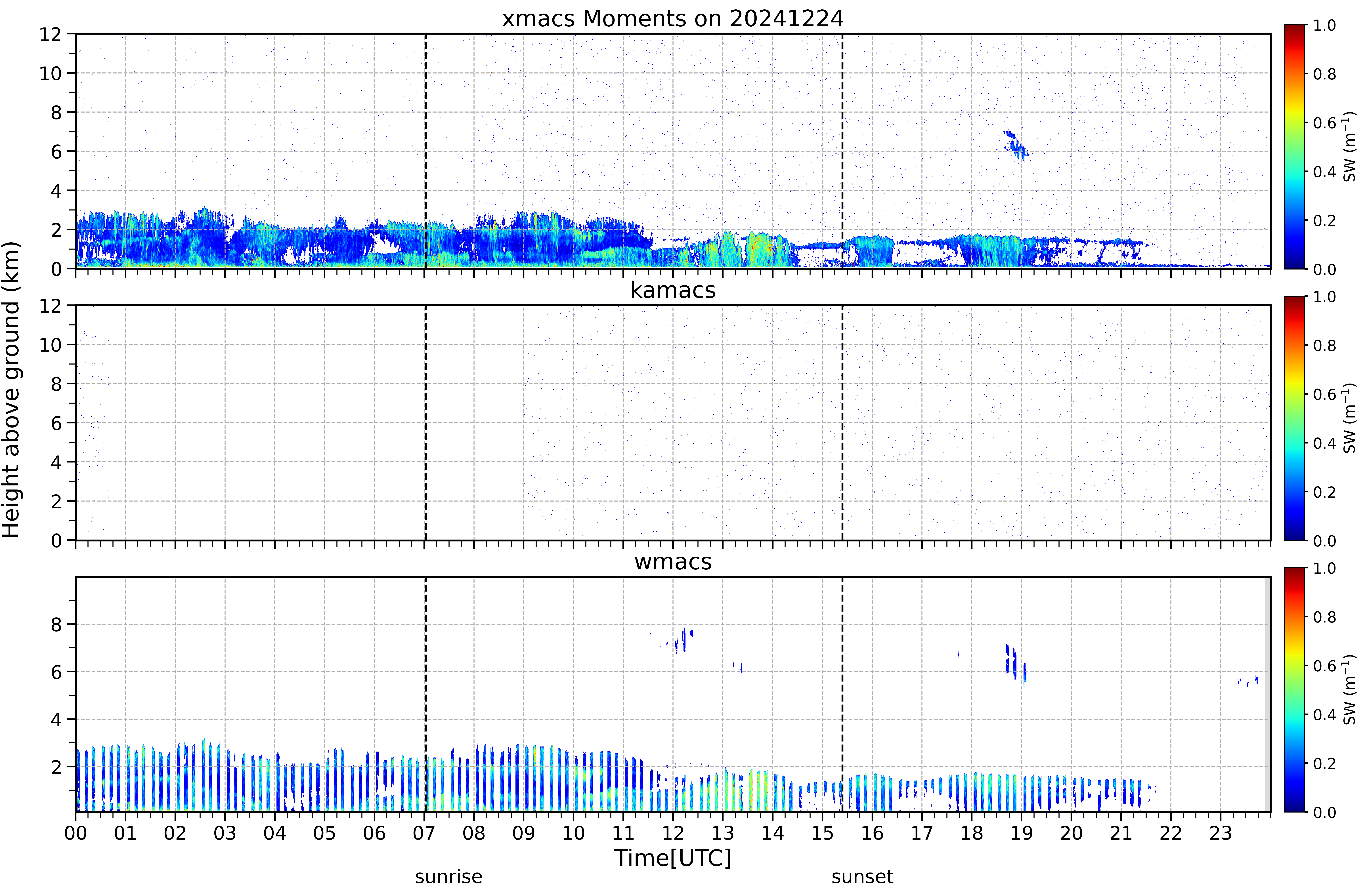Click the dashed sunset line in the kamacs panel
The width and height of the screenshot is (1367, 896).
843,423
